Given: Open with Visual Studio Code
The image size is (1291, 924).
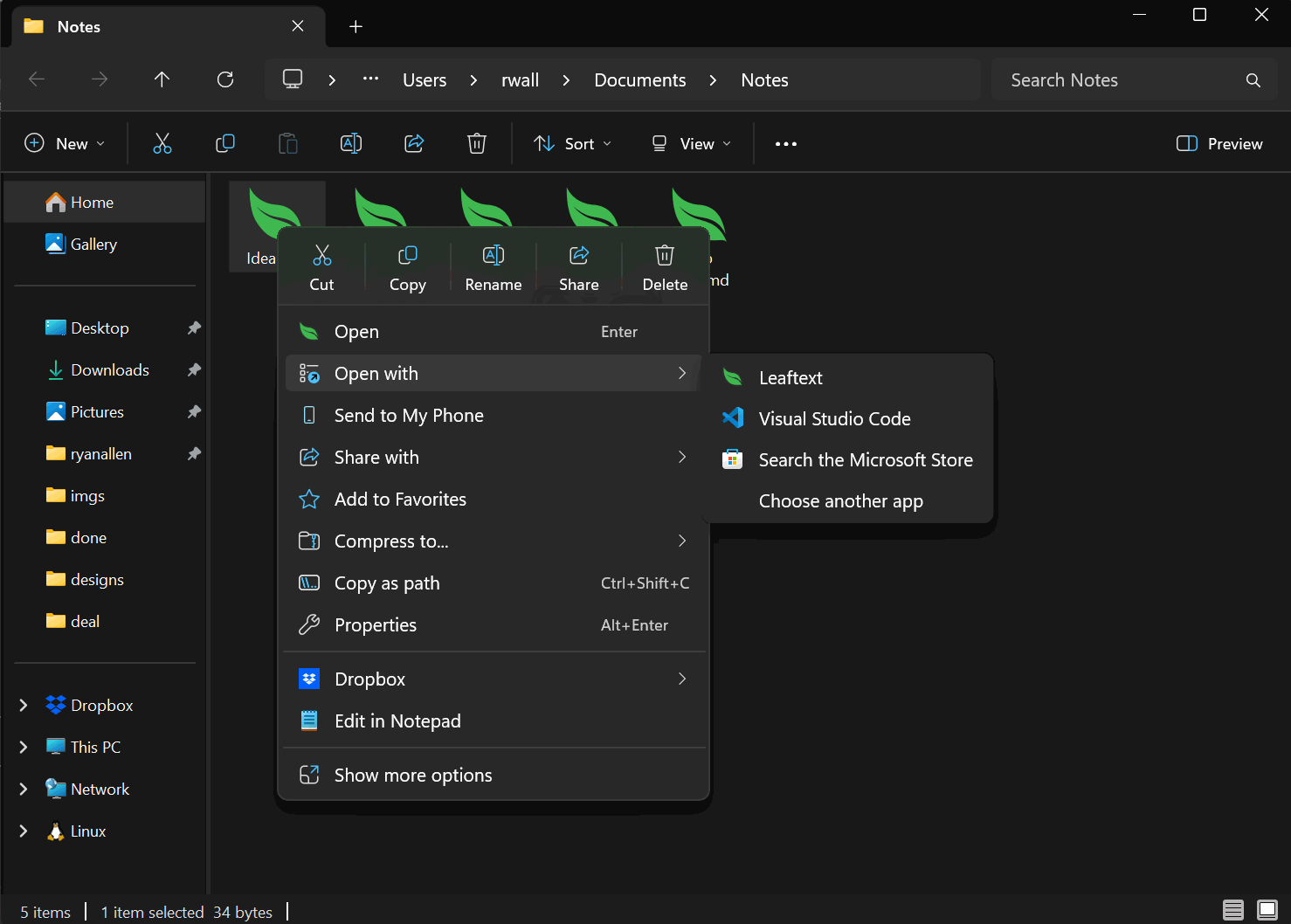Looking at the screenshot, I should click(847, 419).
